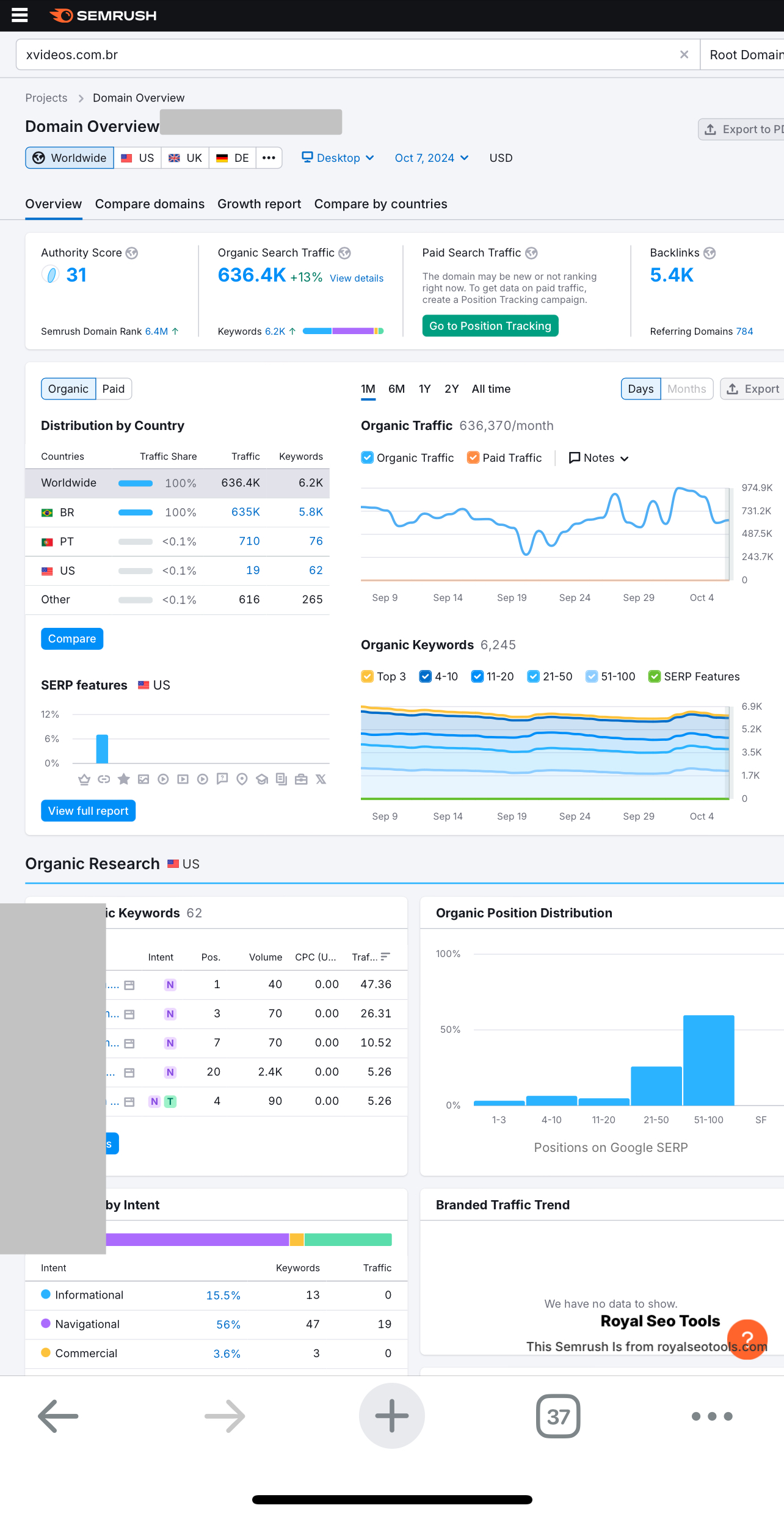Toggle the 51-100 keywords checkbox
Viewport: 784px width, 1519px height.
pos(592,676)
